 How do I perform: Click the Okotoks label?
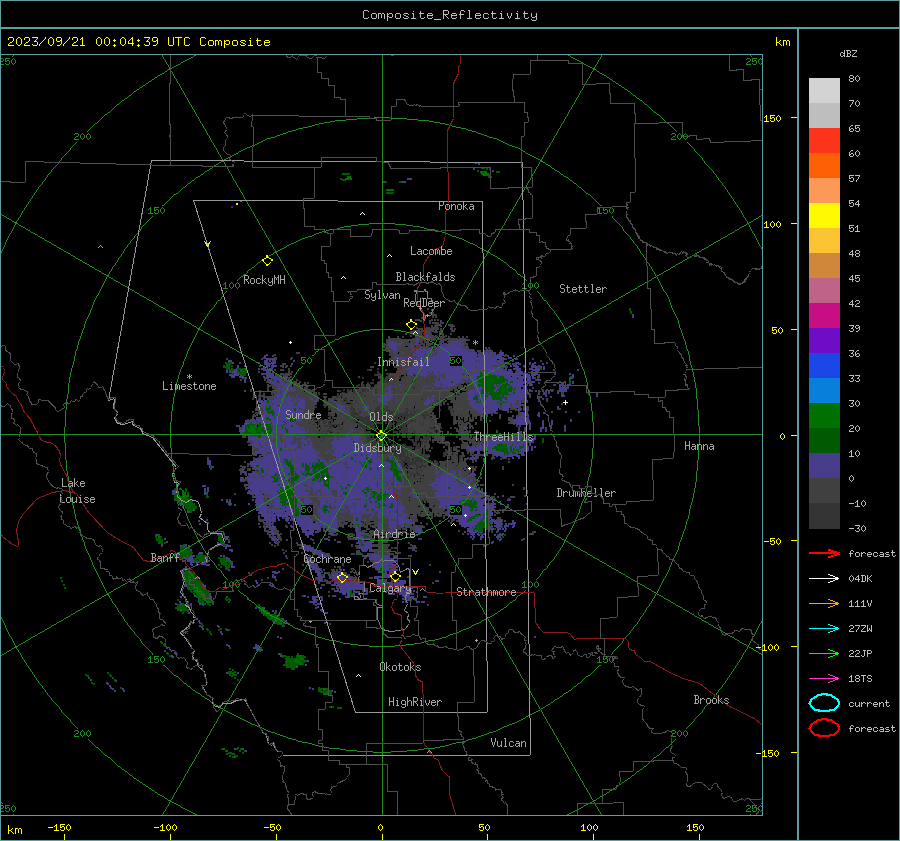point(400,667)
